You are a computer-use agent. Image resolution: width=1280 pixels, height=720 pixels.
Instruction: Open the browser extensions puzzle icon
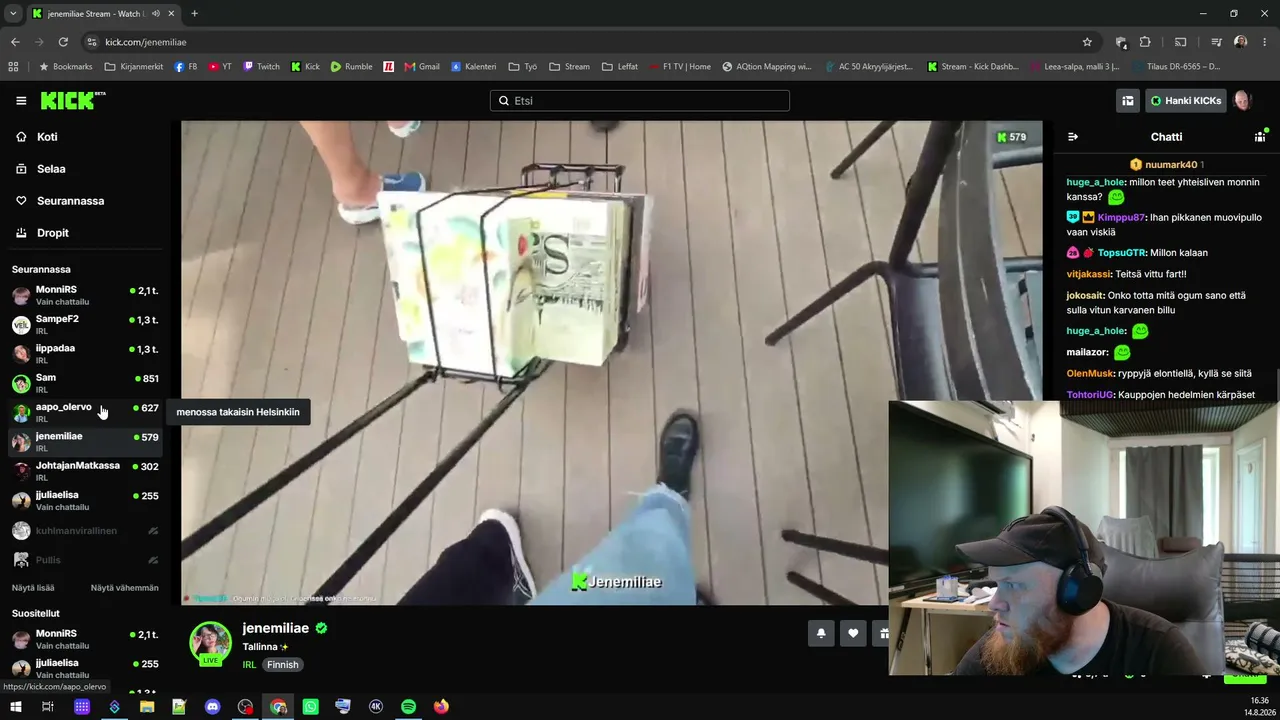pos(1145,42)
